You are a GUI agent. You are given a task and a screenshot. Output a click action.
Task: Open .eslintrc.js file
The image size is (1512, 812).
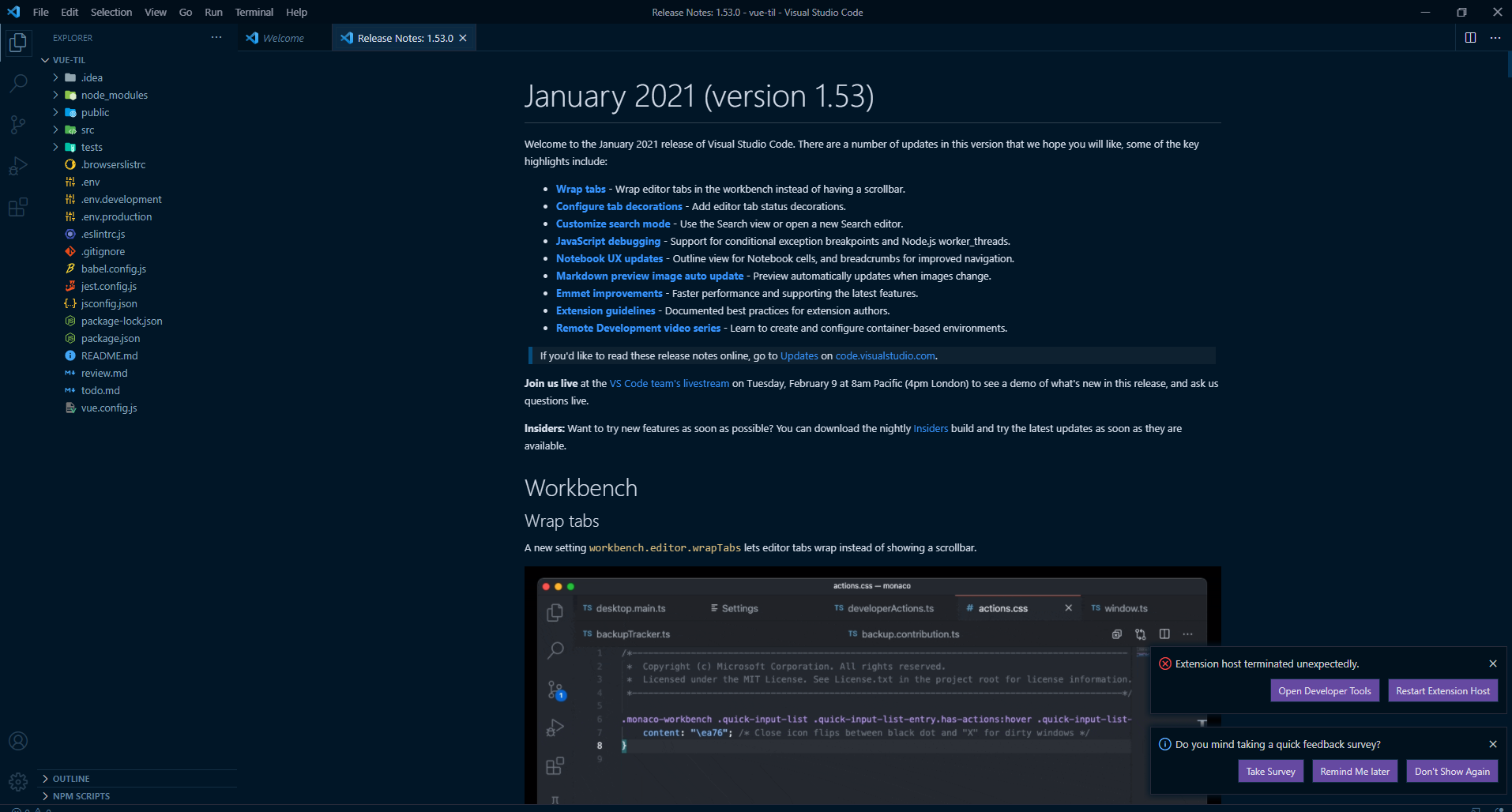click(103, 234)
